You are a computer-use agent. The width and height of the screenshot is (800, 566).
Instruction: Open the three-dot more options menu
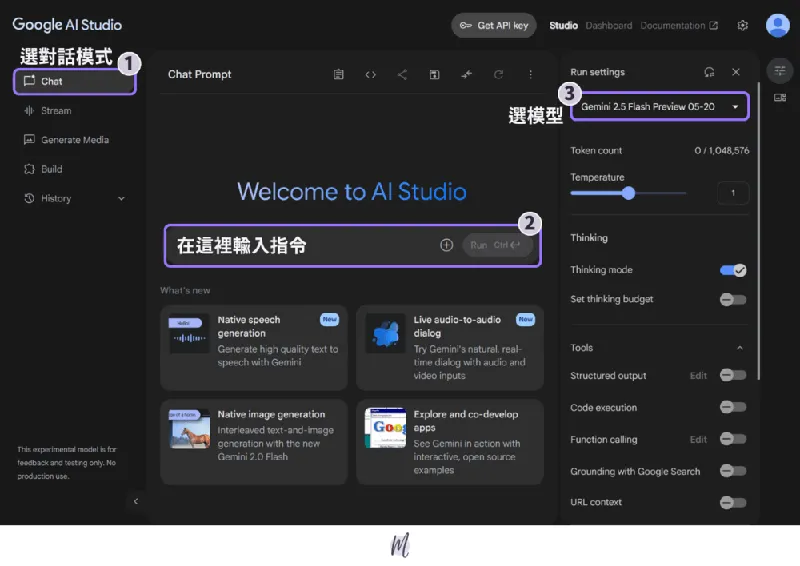tap(530, 75)
